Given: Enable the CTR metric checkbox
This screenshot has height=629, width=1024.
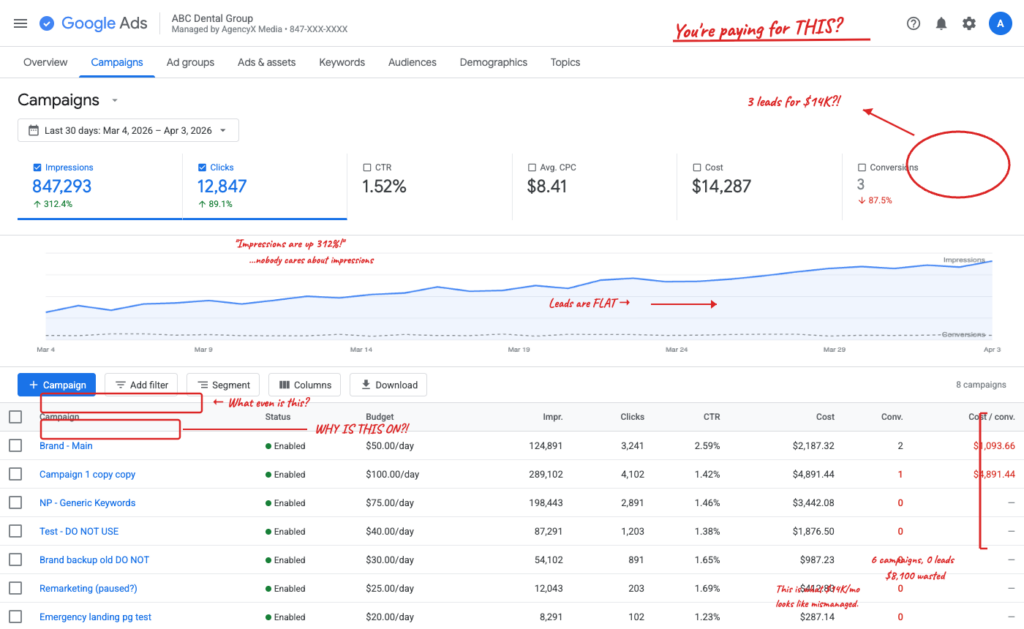Looking at the screenshot, I should [366, 168].
